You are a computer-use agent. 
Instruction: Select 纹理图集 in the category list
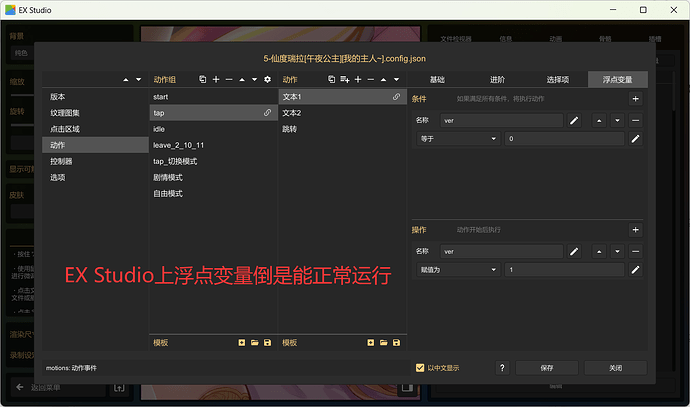click(95, 113)
